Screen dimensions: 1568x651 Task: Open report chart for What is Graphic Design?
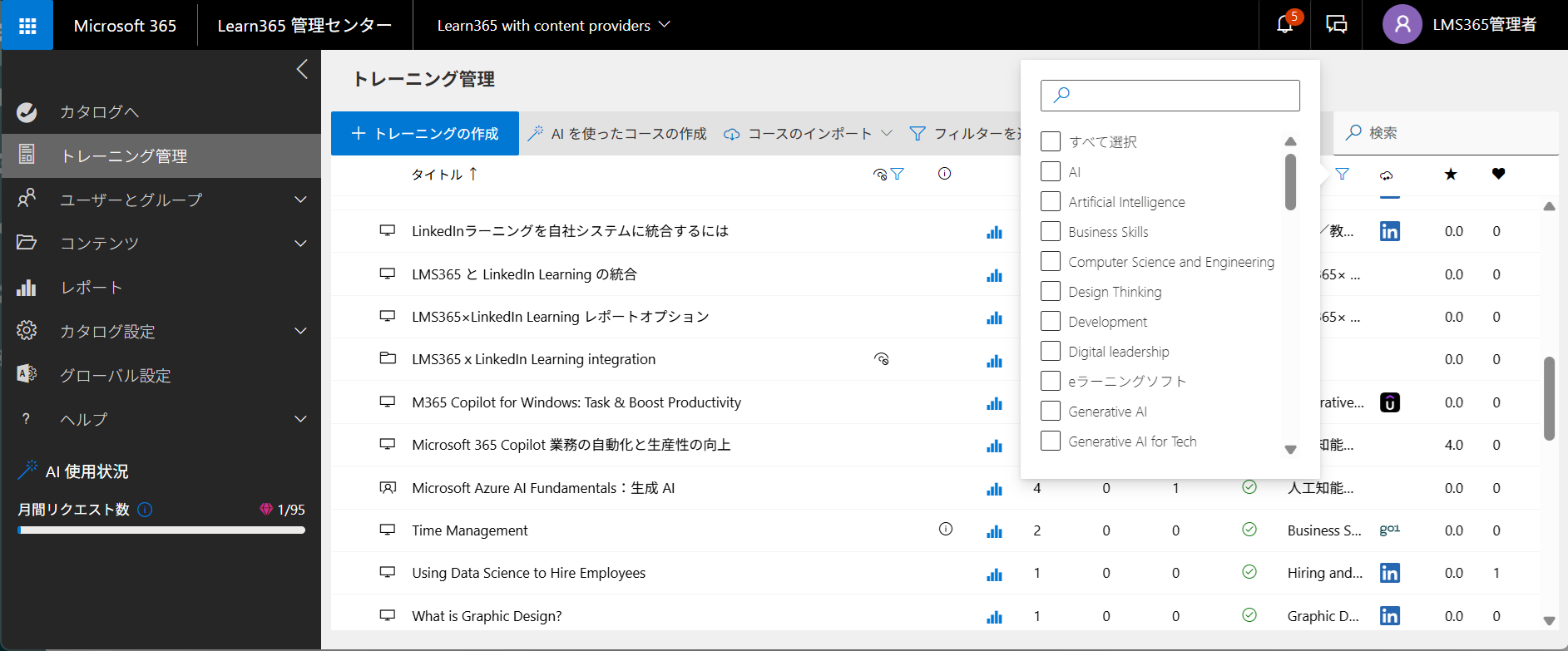994,617
